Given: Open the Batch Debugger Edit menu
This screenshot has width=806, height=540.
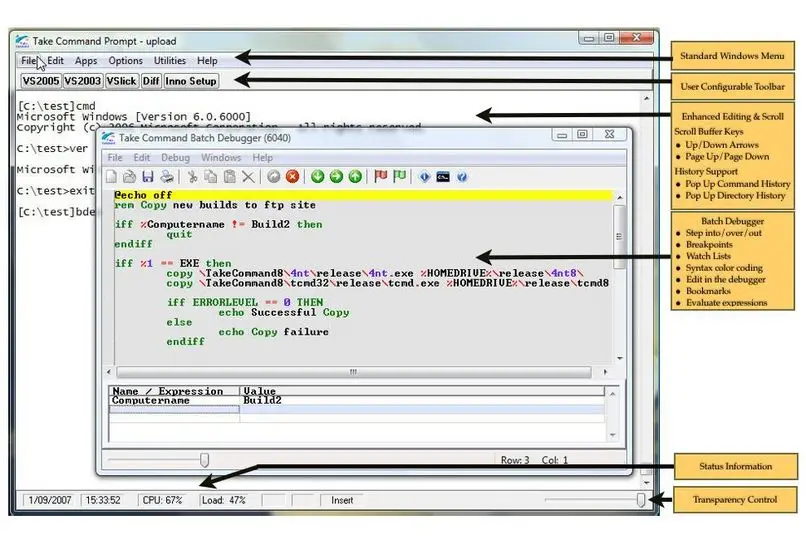Looking at the screenshot, I should point(142,158).
